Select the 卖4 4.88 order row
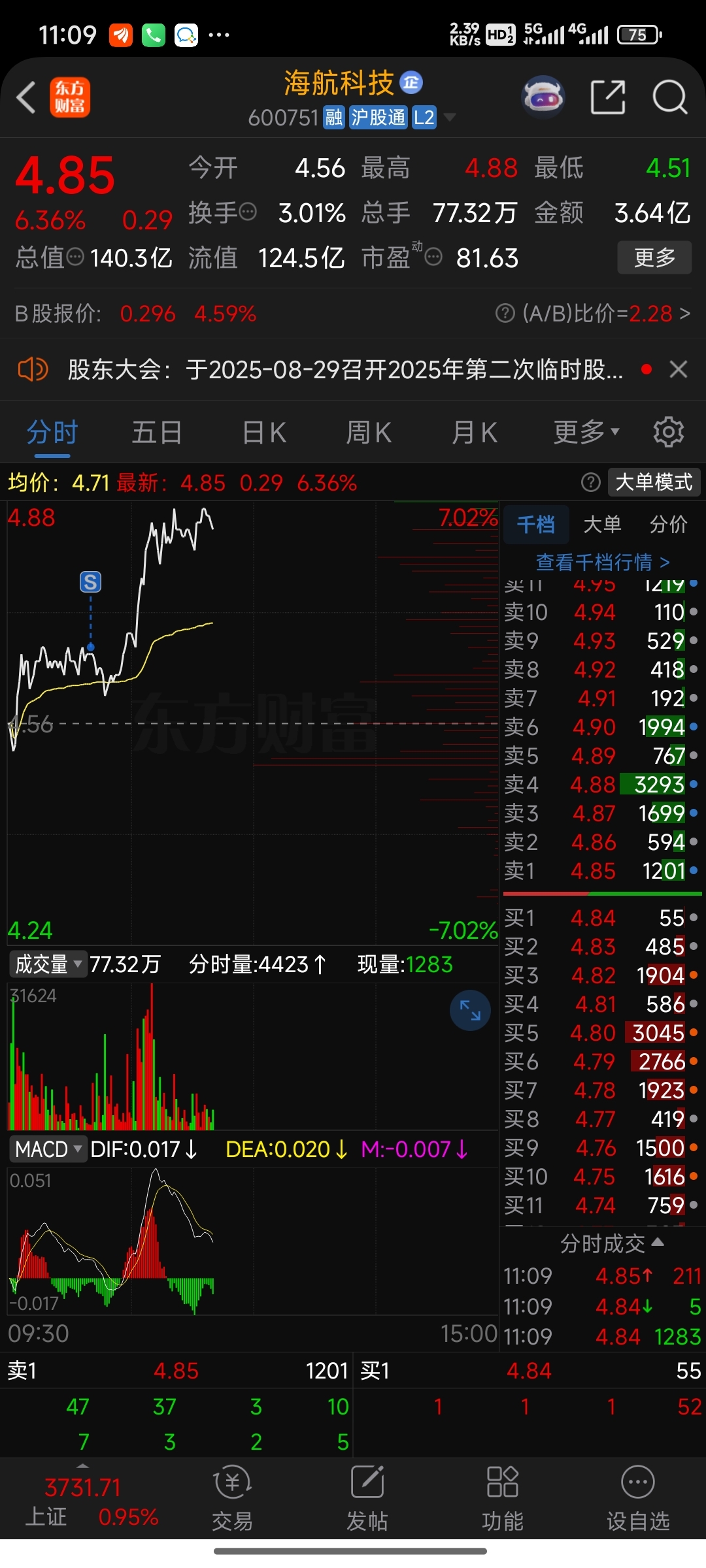The width and height of the screenshot is (706, 1568). click(x=601, y=784)
